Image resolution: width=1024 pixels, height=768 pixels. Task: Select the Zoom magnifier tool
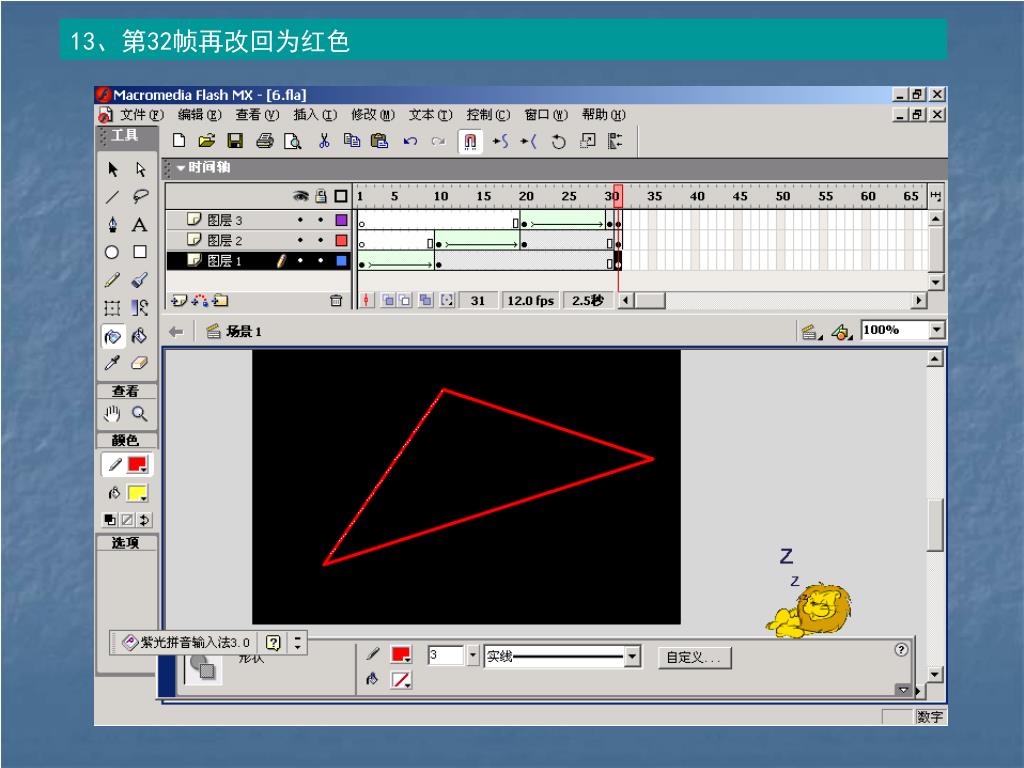[x=140, y=413]
